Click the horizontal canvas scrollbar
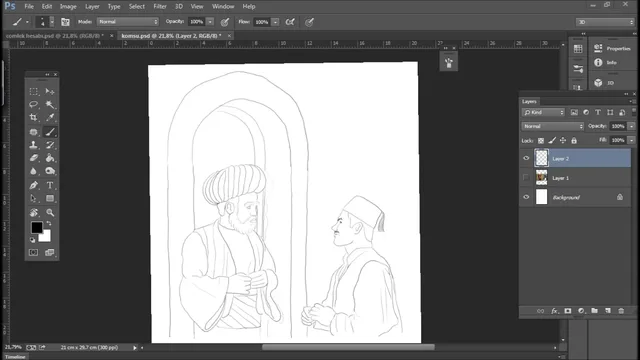 (x=348, y=347)
